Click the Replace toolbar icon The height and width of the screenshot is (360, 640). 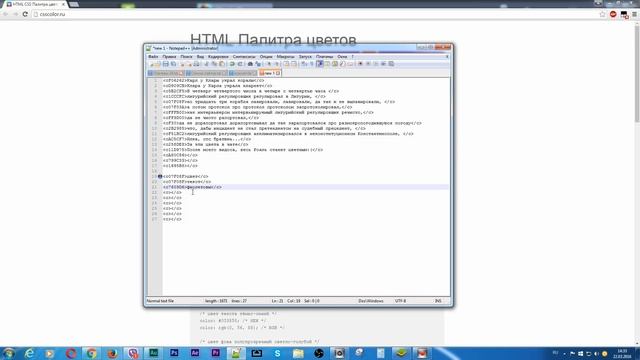coord(258,64)
